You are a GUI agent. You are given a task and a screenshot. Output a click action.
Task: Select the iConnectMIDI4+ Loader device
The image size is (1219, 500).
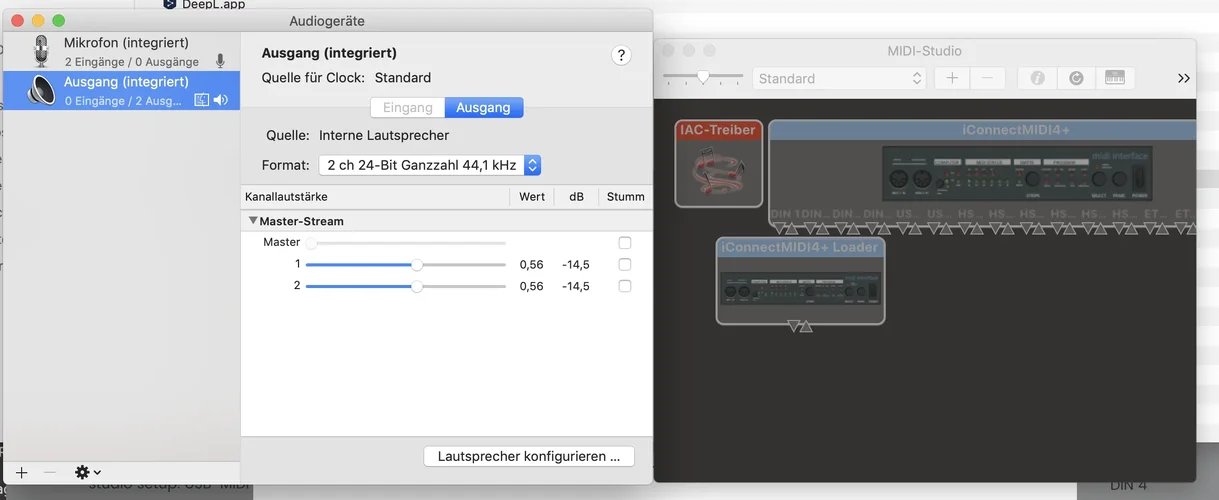(801, 280)
